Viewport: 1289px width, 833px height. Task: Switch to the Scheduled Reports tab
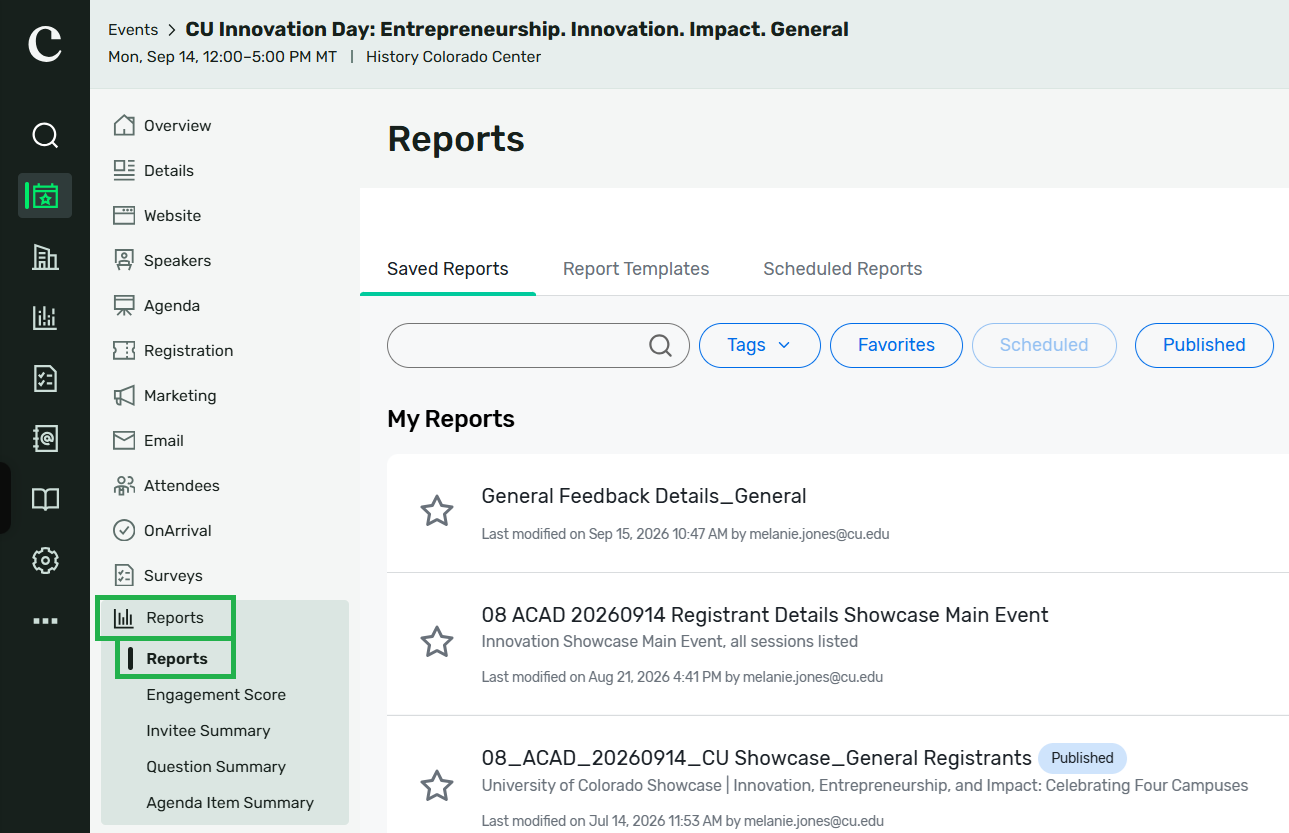click(843, 269)
